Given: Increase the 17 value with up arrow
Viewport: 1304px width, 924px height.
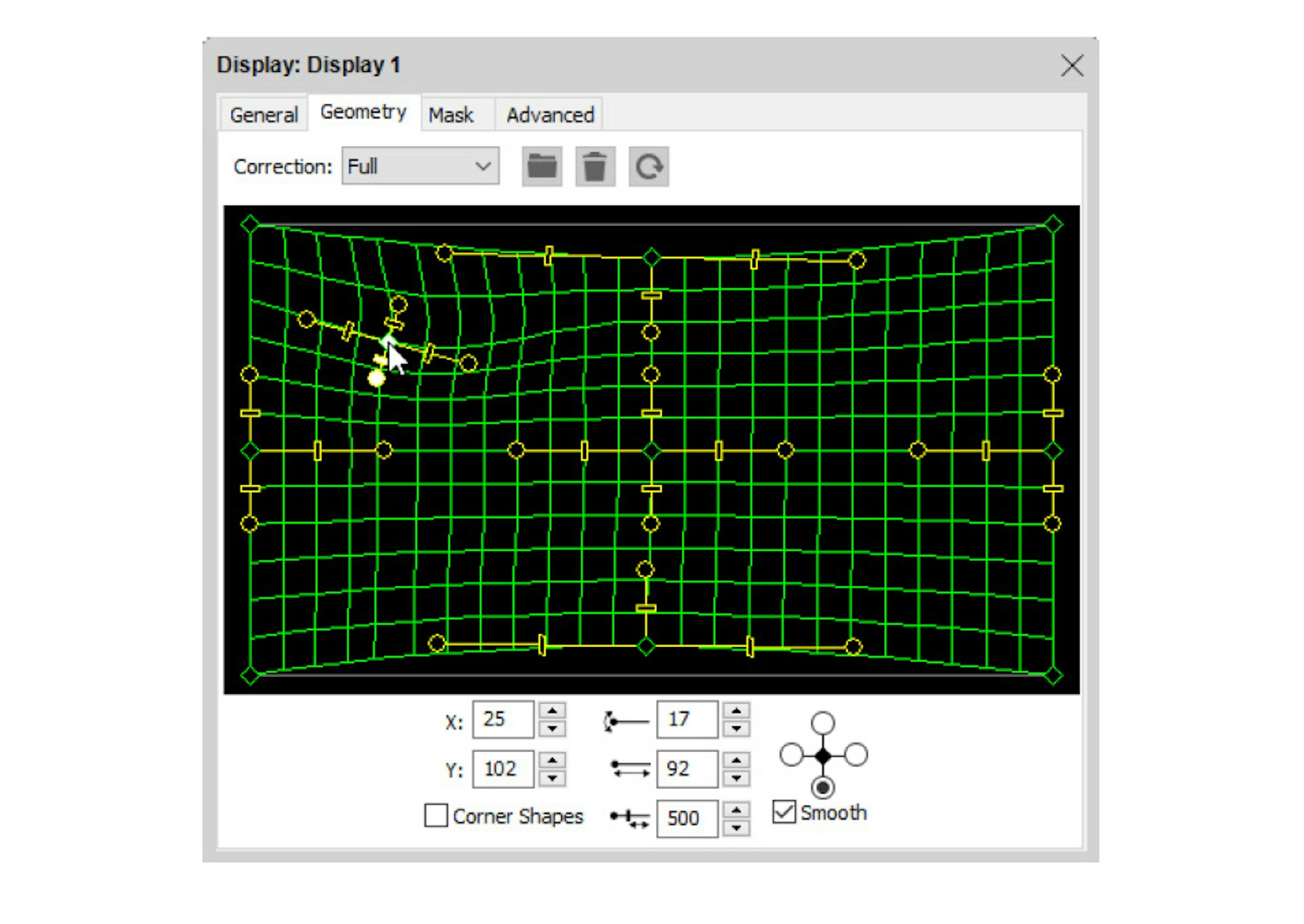Looking at the screenshot, I should point(736,711).
